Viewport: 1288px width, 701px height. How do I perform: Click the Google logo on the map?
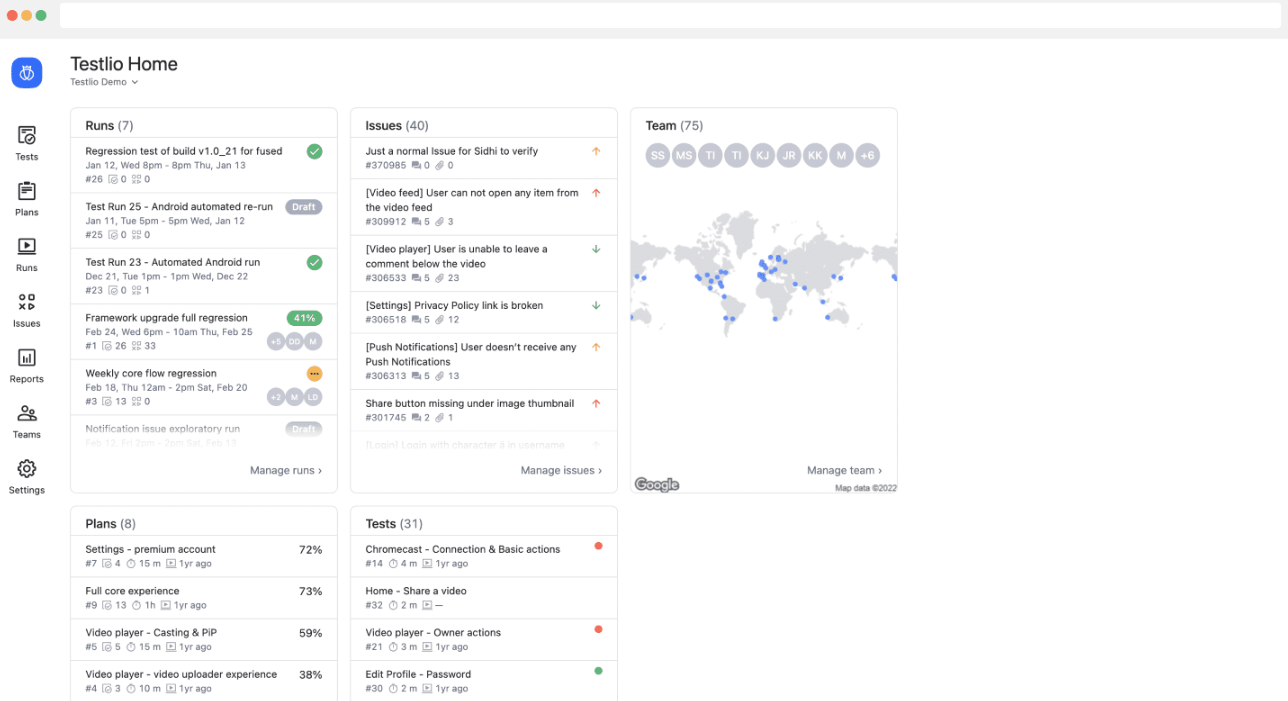click(657, 484)
